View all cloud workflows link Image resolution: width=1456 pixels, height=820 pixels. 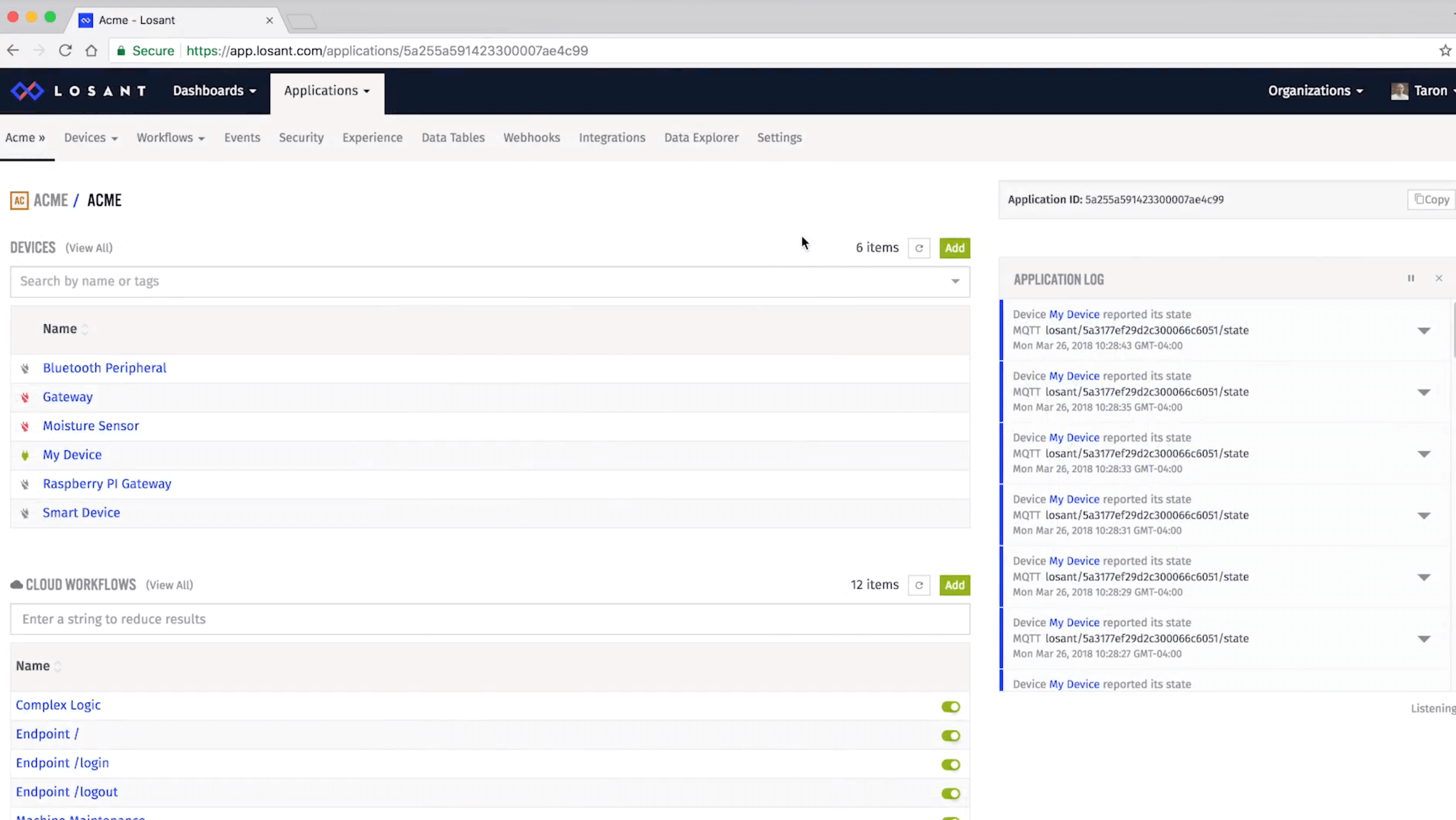click(169, 585)
